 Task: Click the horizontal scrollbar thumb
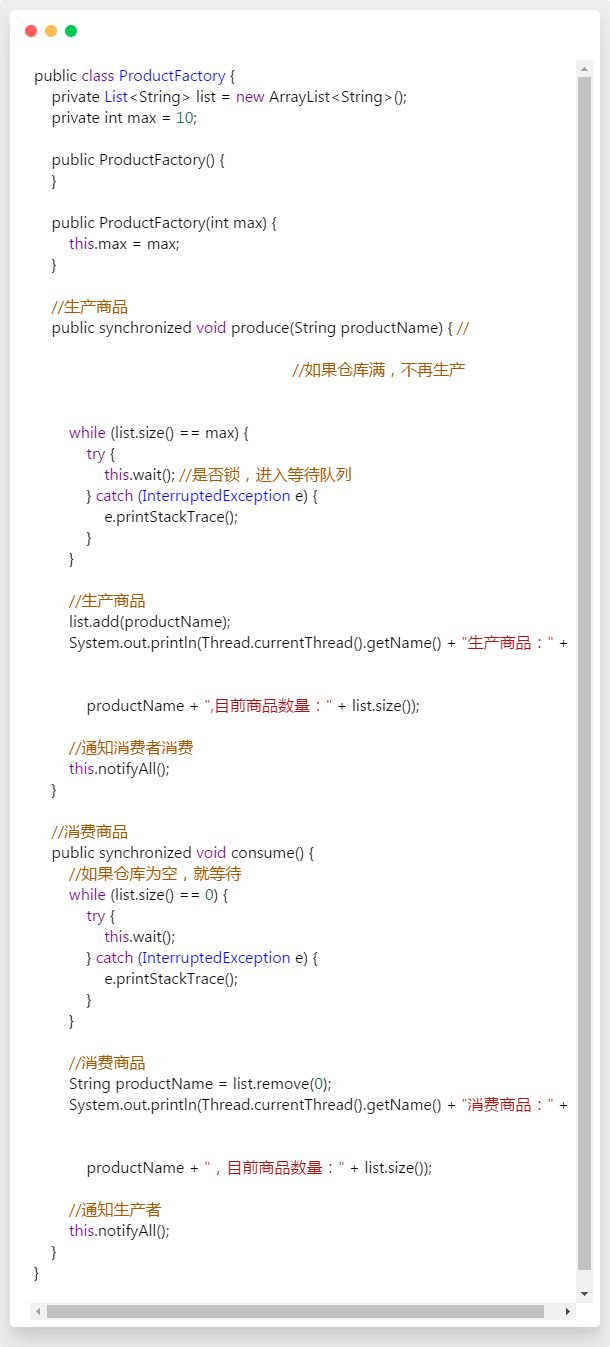point(295,1311)
